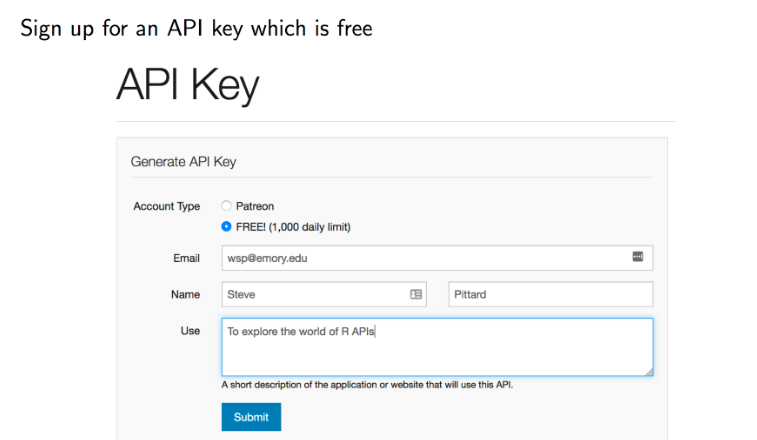The width and height of the screenshot is (757, 440).
Task: Select the FREE! account type radio button
Action: pyautogui.click(x=226, y=227)
